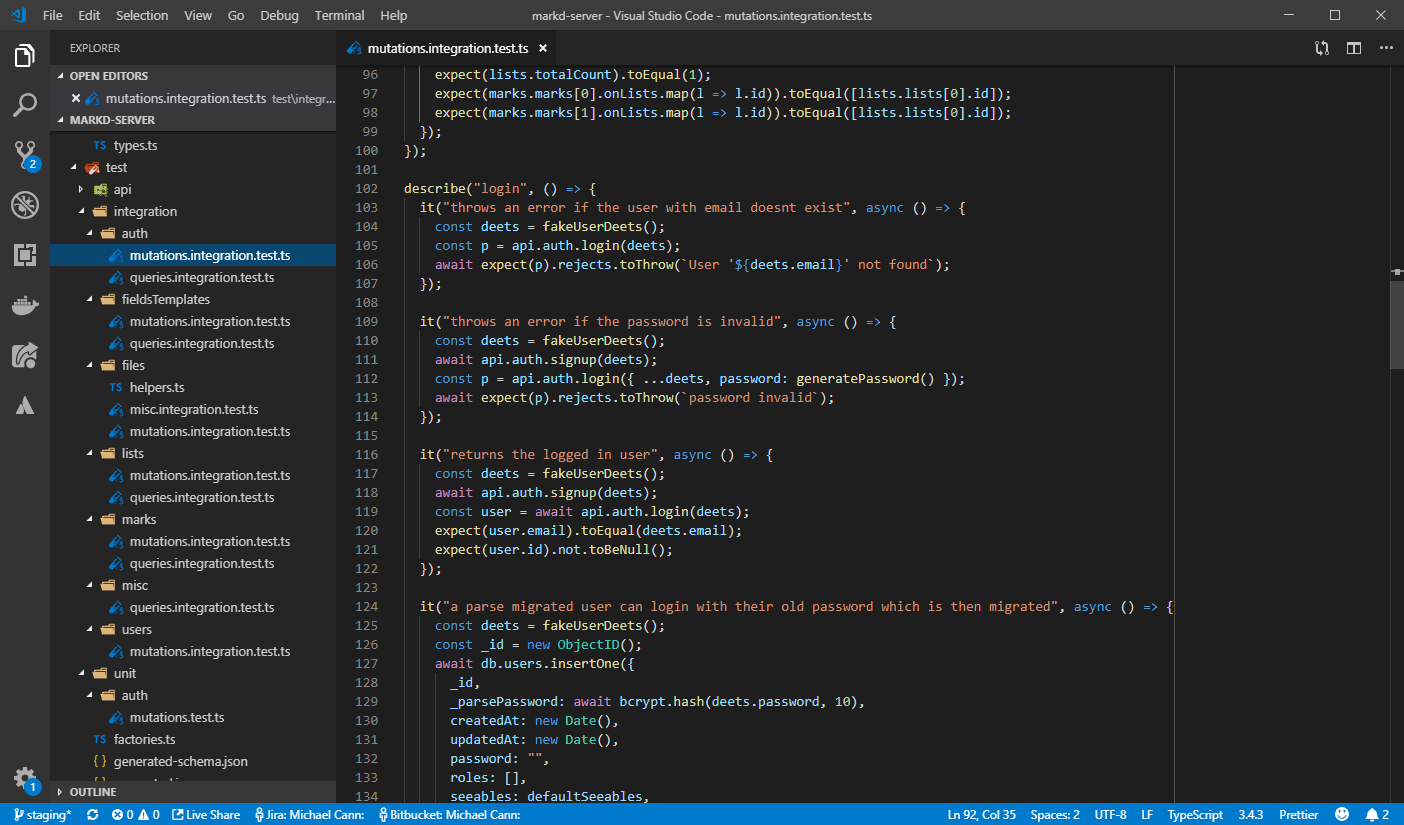Open the Extensions view
Screen dimensions: 1404x825
point(25,255)
